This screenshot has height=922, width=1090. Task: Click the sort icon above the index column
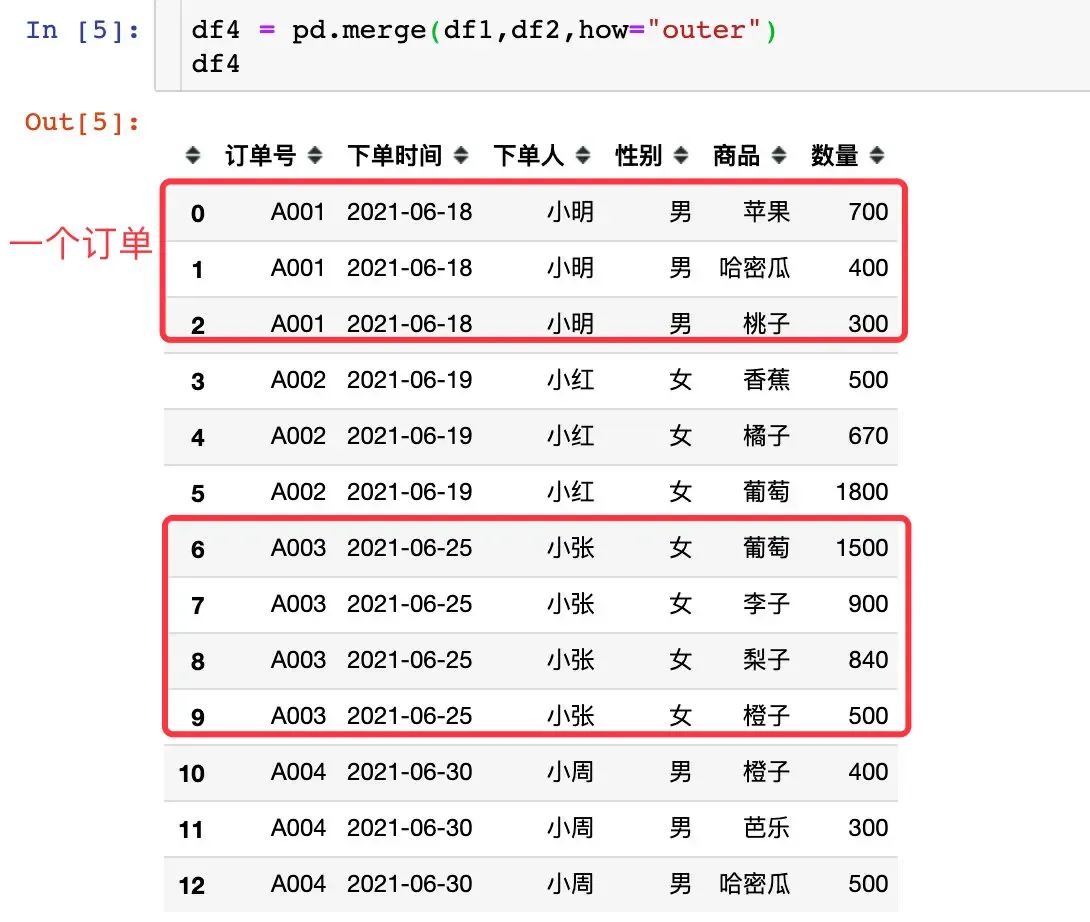[194, 156]
